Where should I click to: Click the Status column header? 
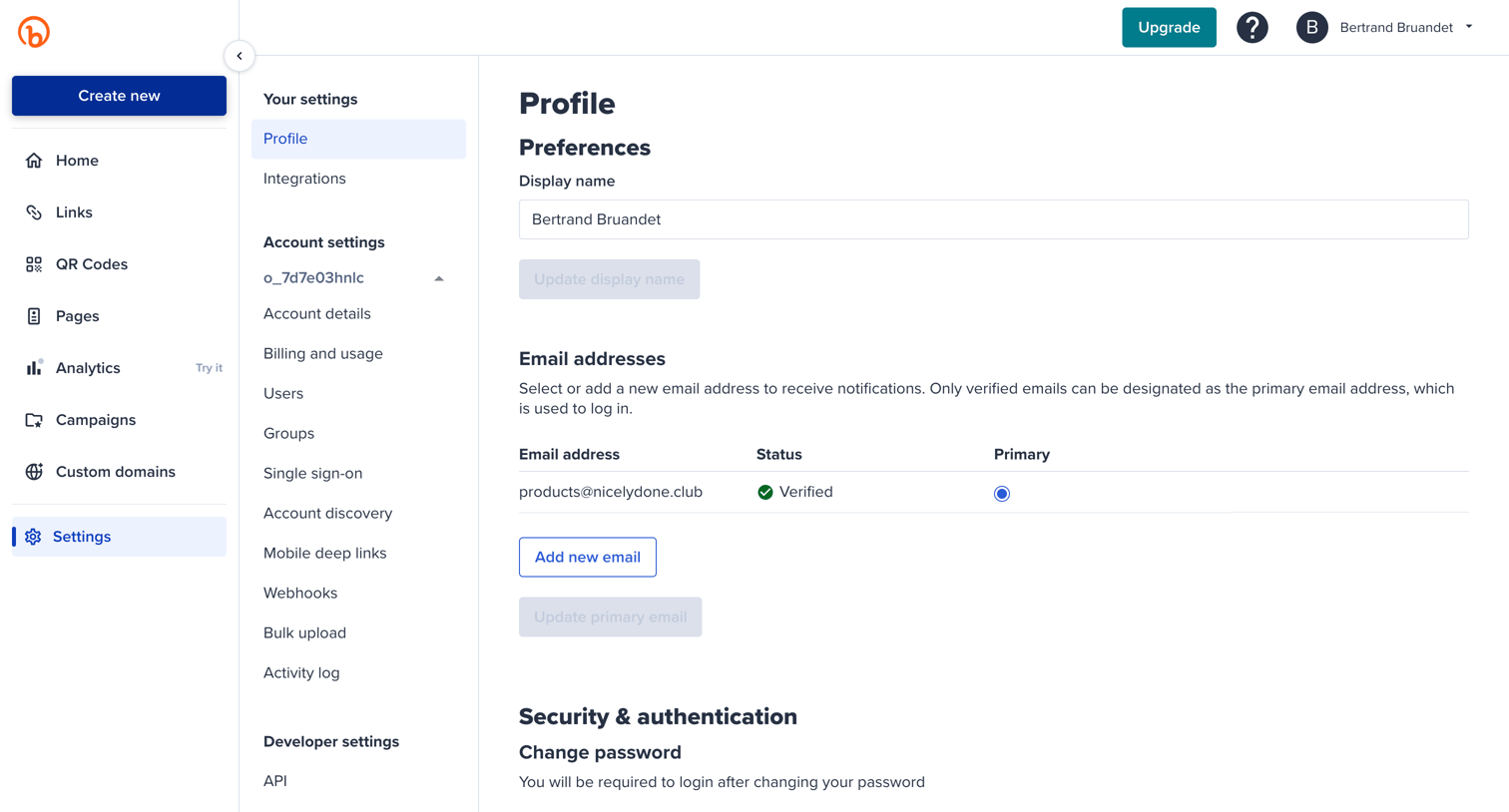point(779,455)
